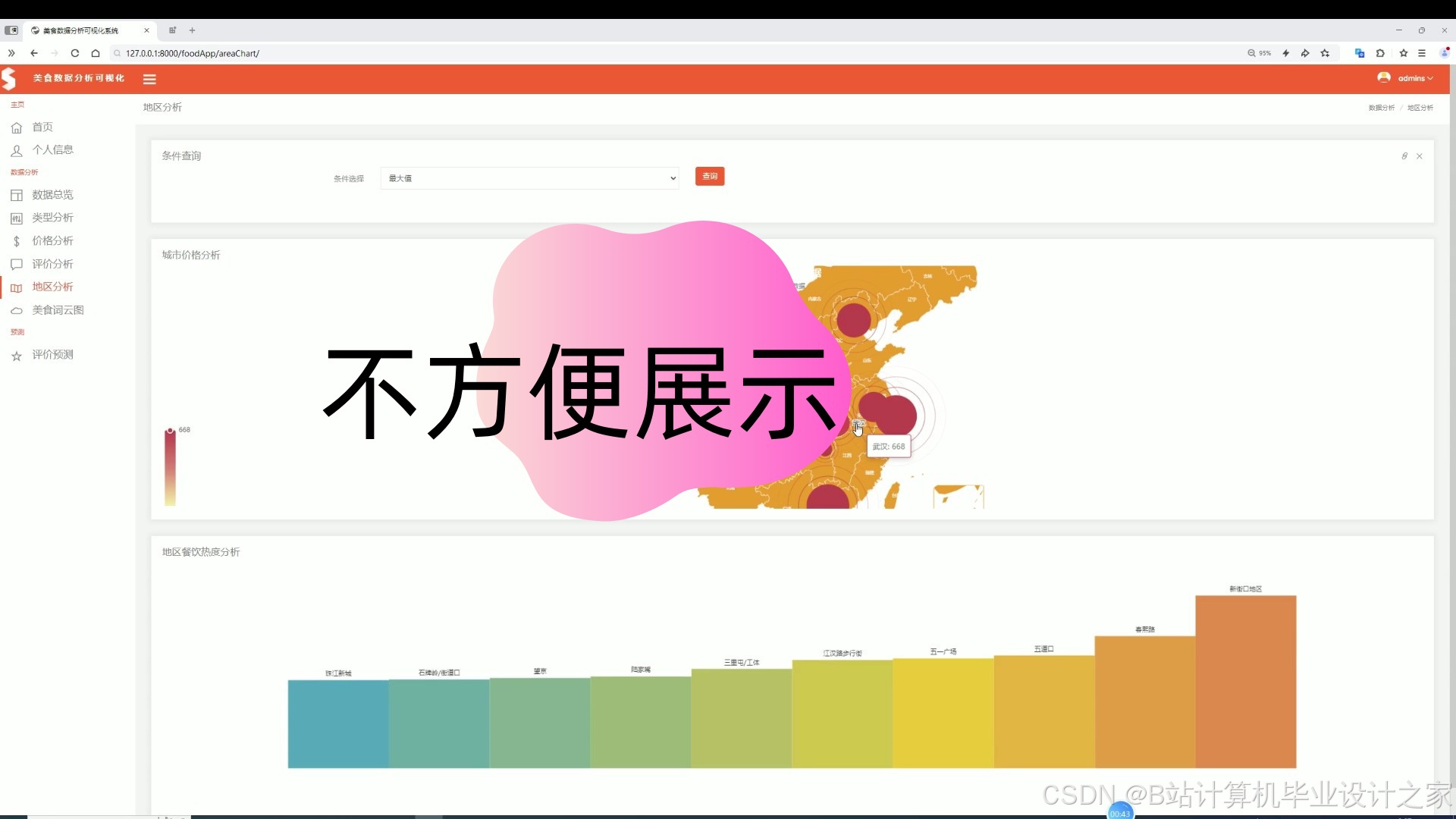Click the chart icon beside 类型分析
1456x819 pixels.
[17, 218]
